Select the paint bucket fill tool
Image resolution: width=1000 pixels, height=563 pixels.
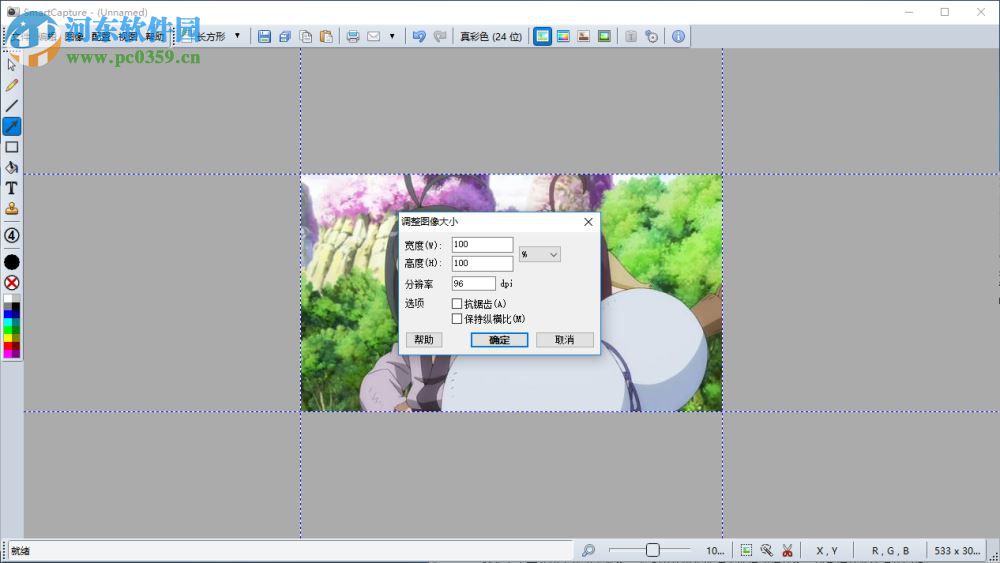pyautogui.click(x=11, y=168)
